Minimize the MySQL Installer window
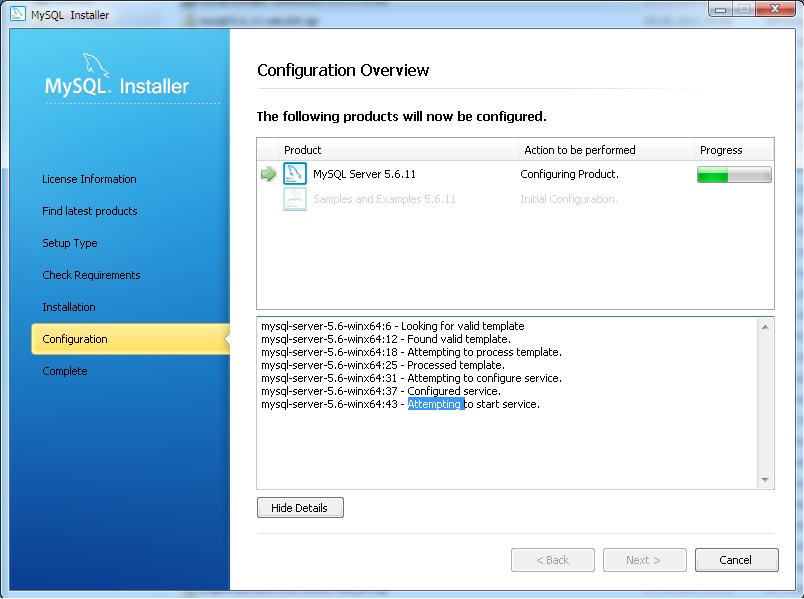The width and height of the screenshot is (804, 599). 721,9
